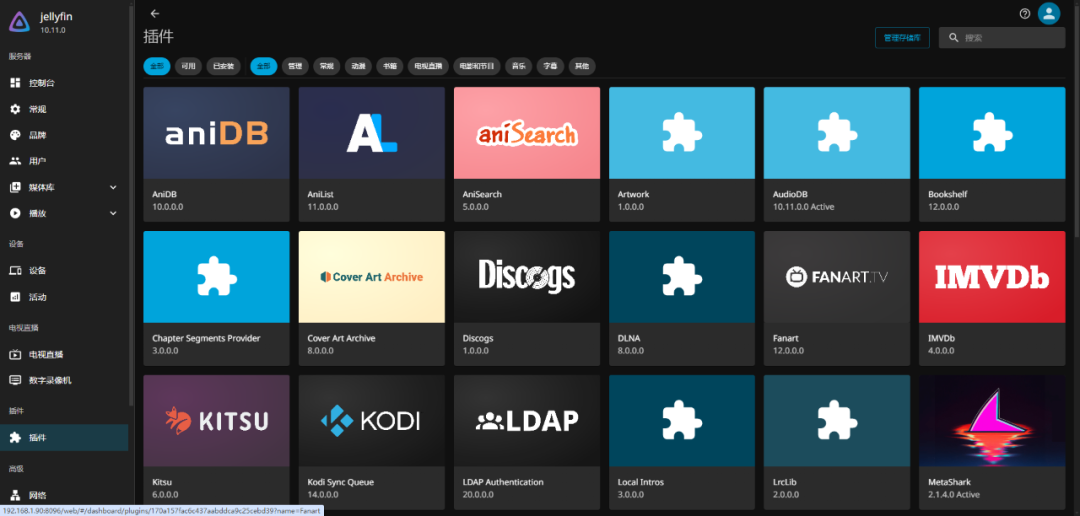
Task: Open 活动 activity page in sidebar
Action: (x=64, y=297)
